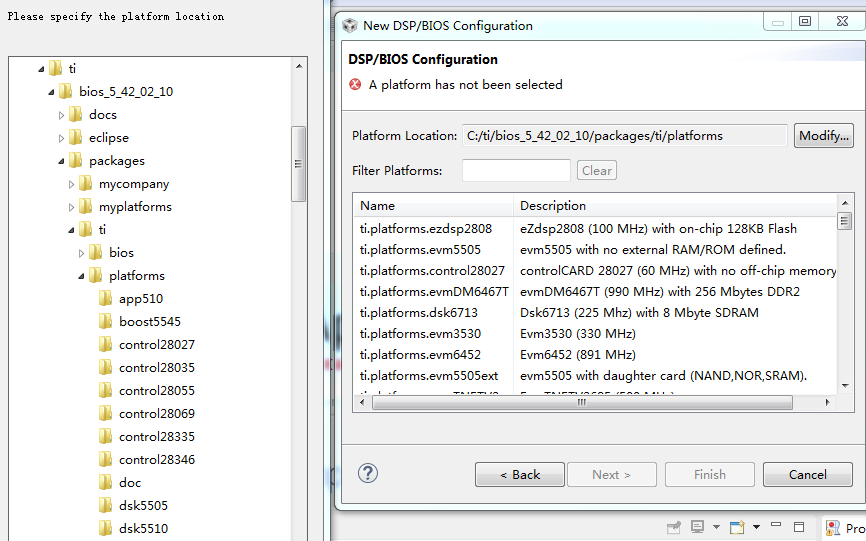Image resolution: width=866 pixels, height=541 pixels.
Task: Click the open console icon
Action: pyautogui.click(x=737, y=527)
